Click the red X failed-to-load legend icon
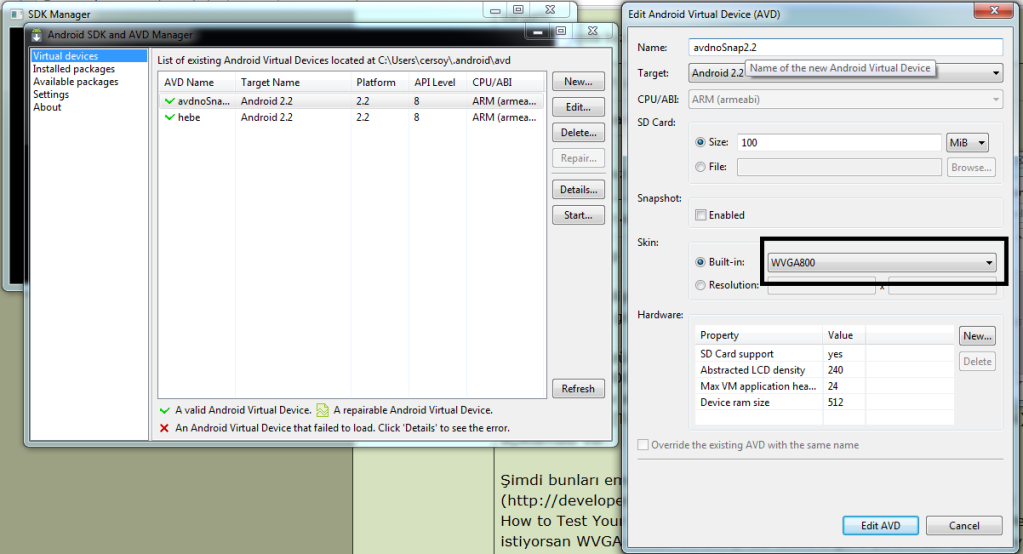The height and width of the screenshot is (554, 1023). tap(164, 428)
